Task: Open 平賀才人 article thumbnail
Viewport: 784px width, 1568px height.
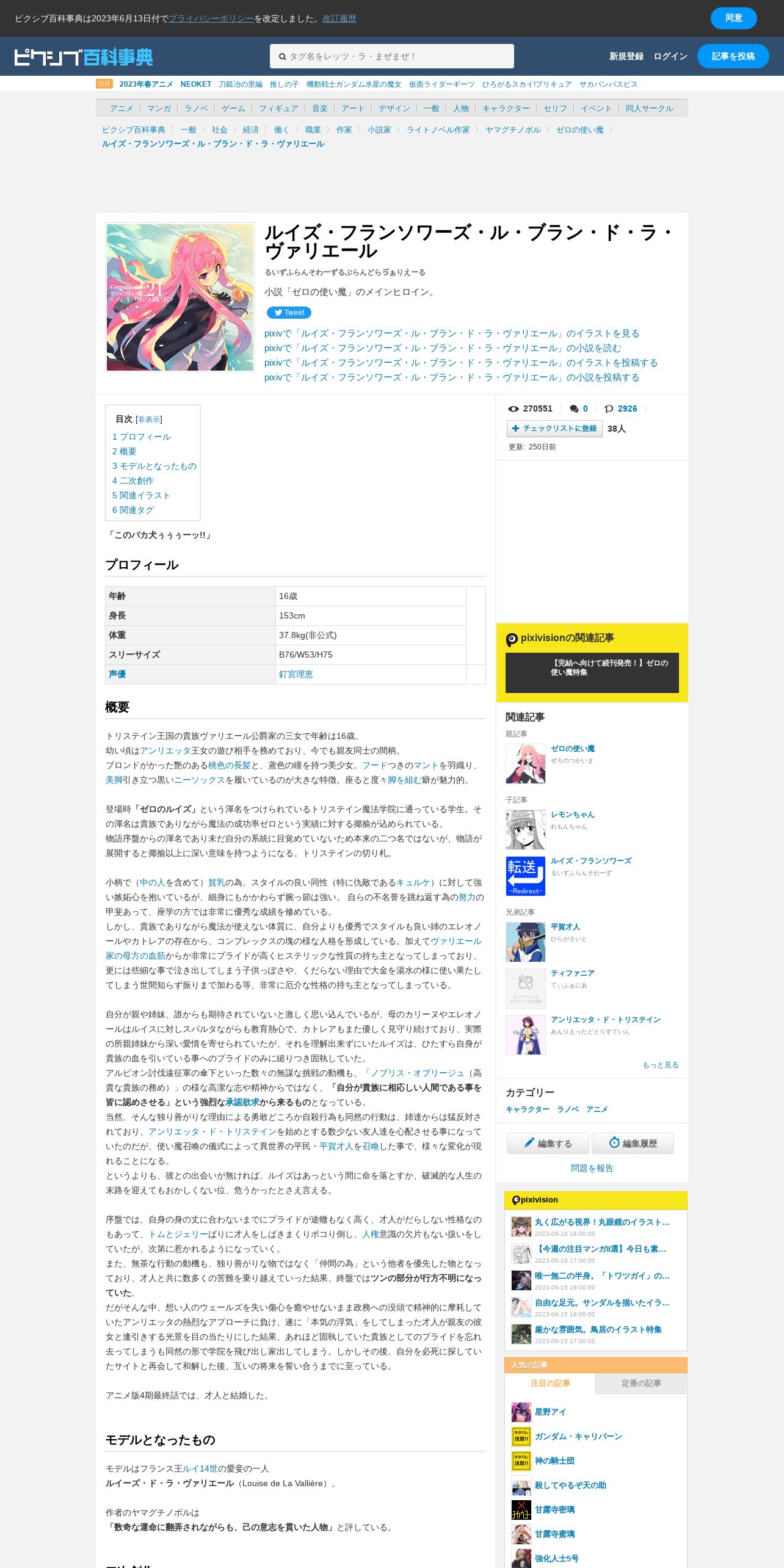Action: tap(525, 942)
